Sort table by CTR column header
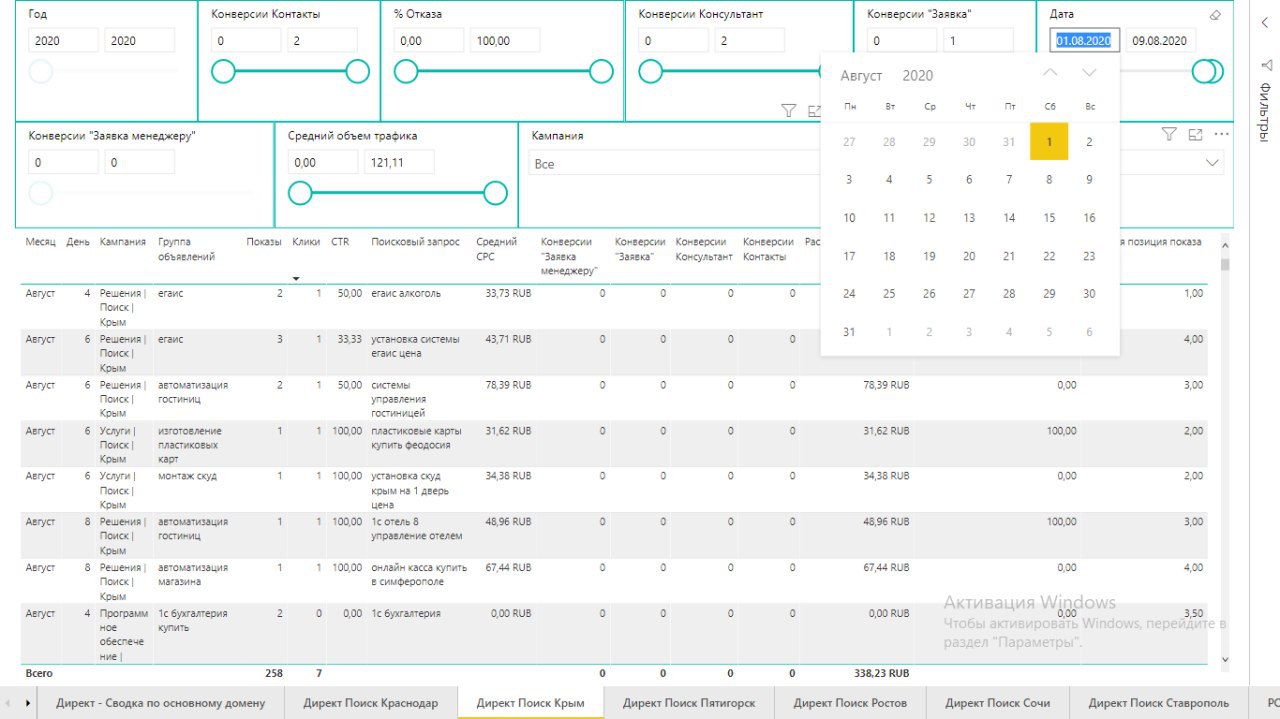The width and height of the screenshot is (1280, 719). 340,242
